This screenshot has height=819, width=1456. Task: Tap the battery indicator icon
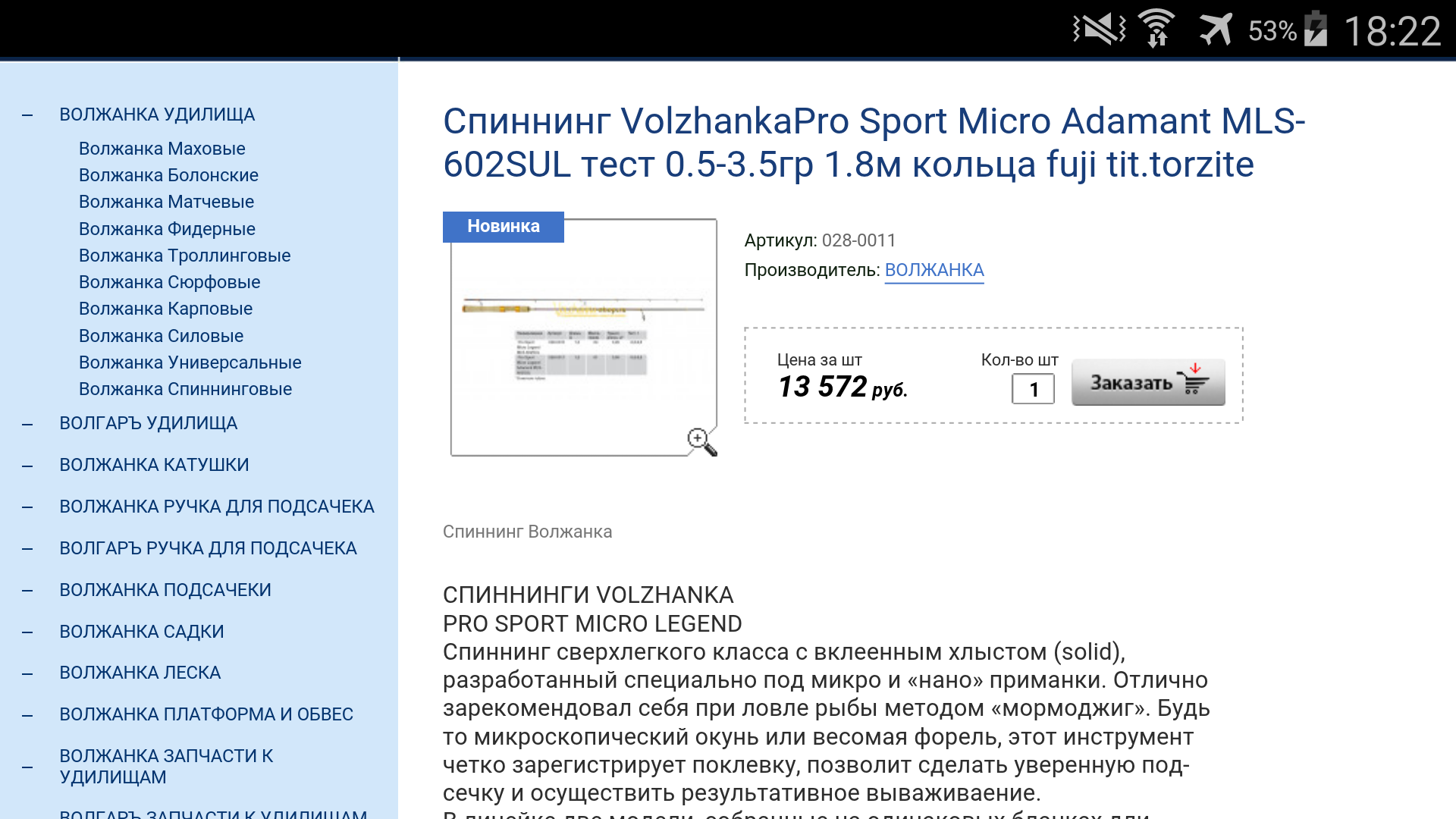[x=1316, y=30]
